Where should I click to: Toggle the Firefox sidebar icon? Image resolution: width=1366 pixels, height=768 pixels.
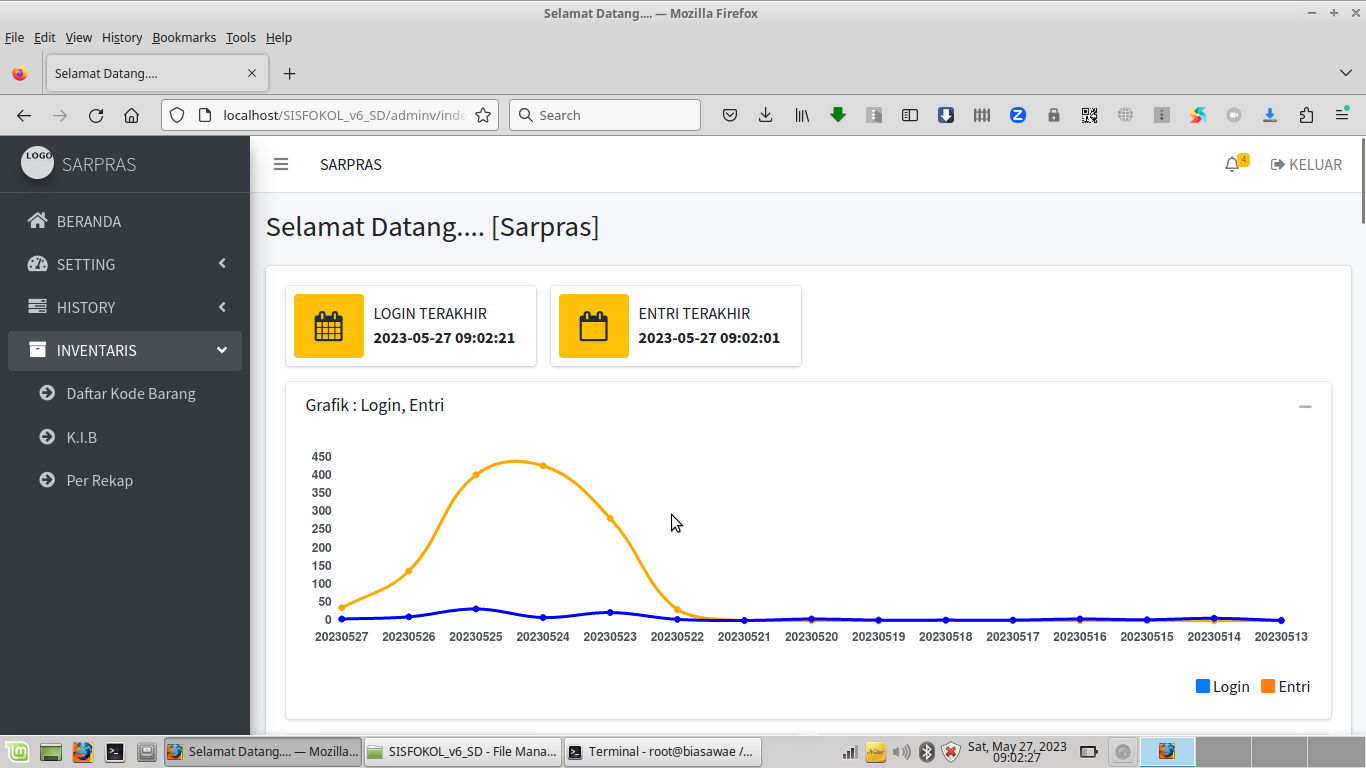910,115
